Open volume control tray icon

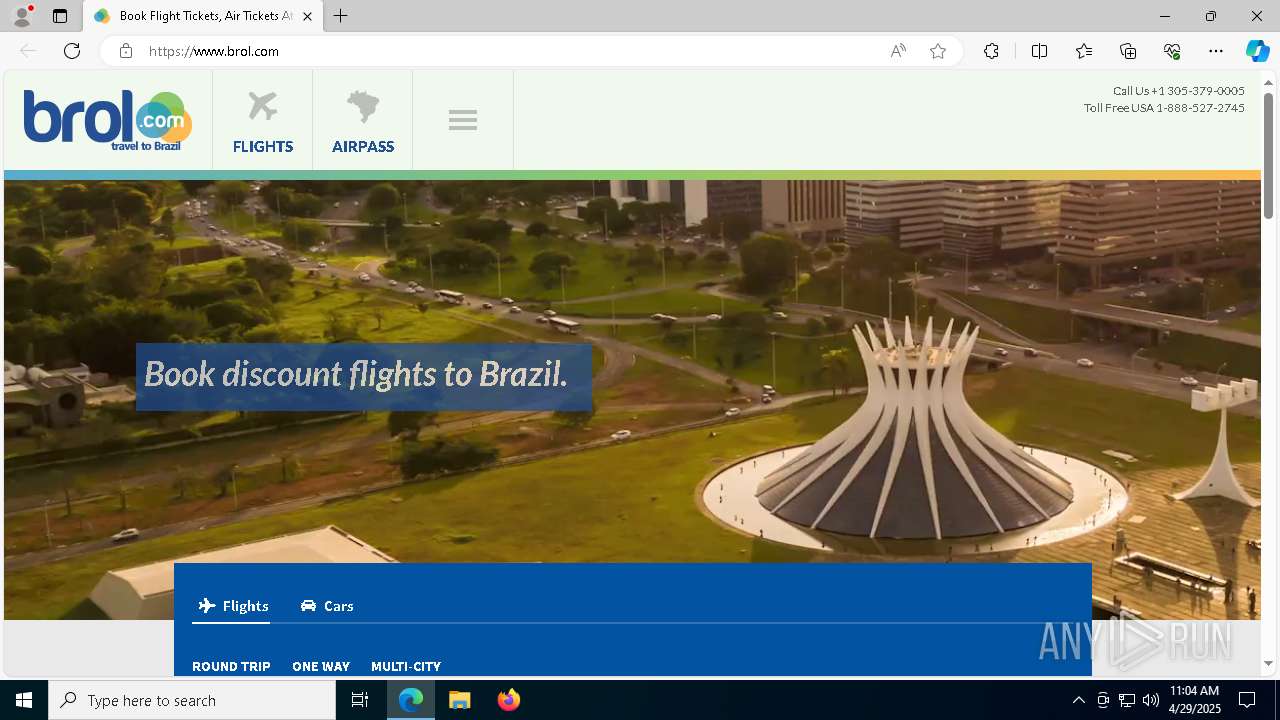click(1151, 700)
